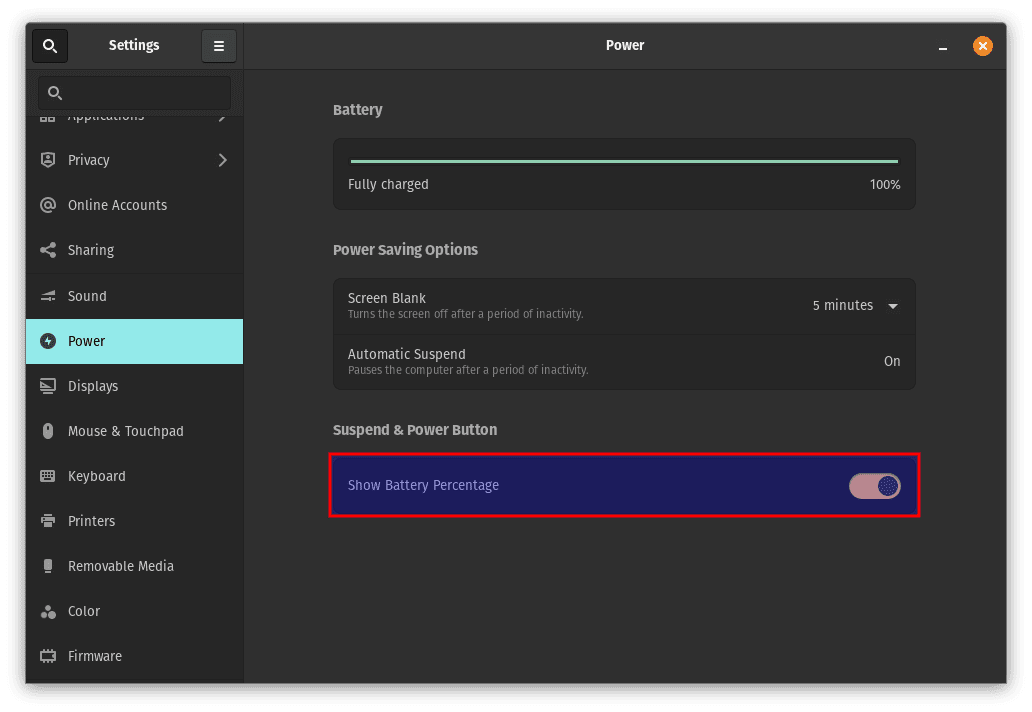
Task: Click the Online Accounts at-sign icon
Action: [48, 205]
